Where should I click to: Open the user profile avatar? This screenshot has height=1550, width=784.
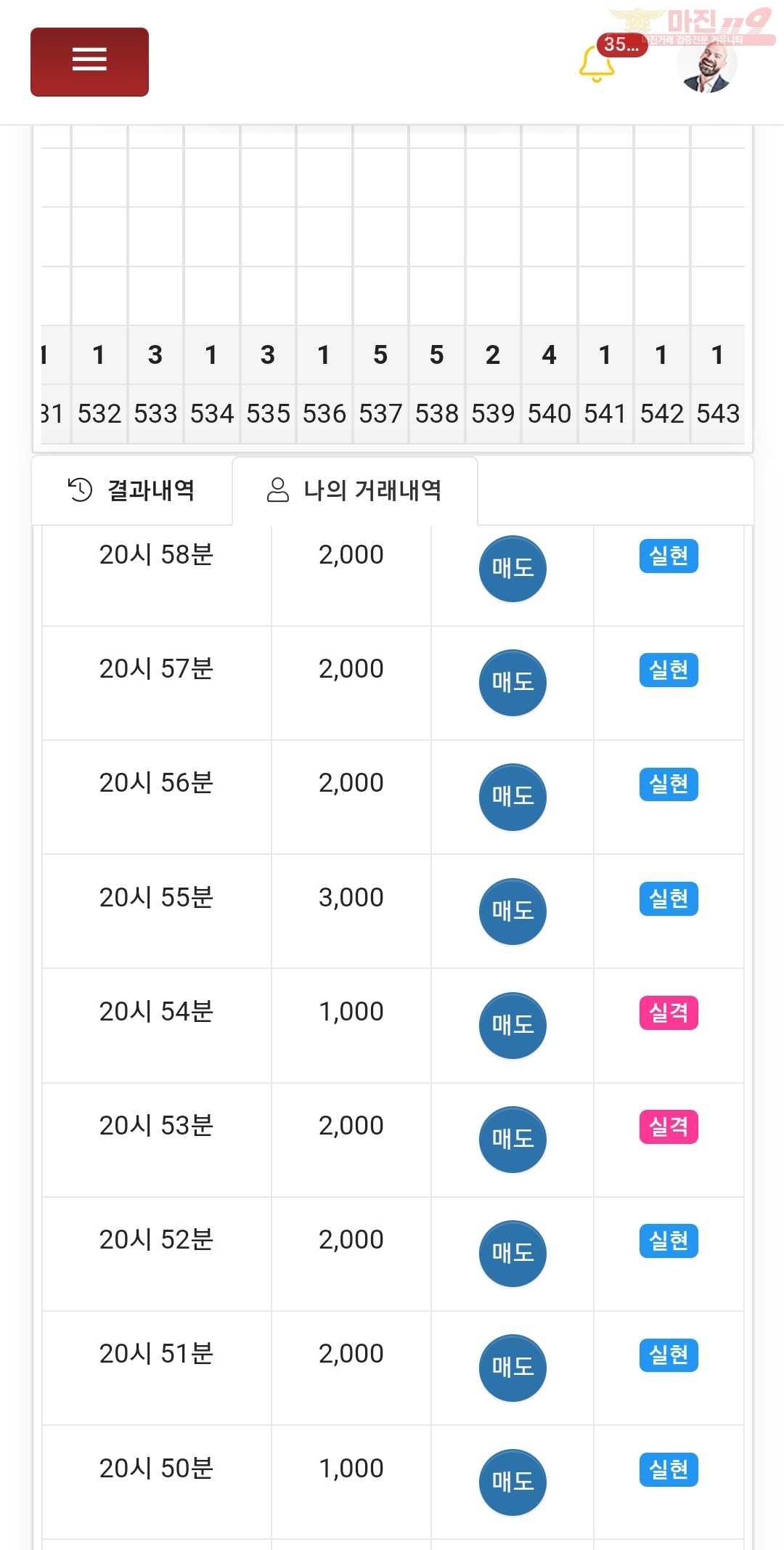(x=706, y=63)
